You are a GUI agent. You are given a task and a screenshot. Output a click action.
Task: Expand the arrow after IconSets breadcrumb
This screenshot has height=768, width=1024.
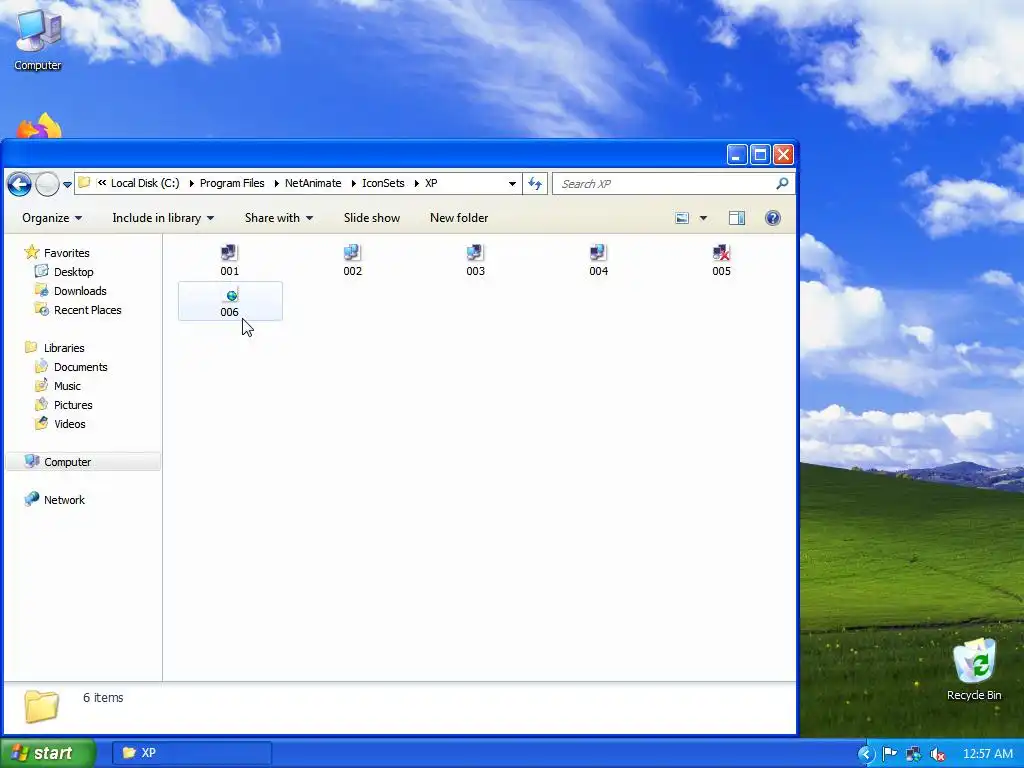[416, 184]
